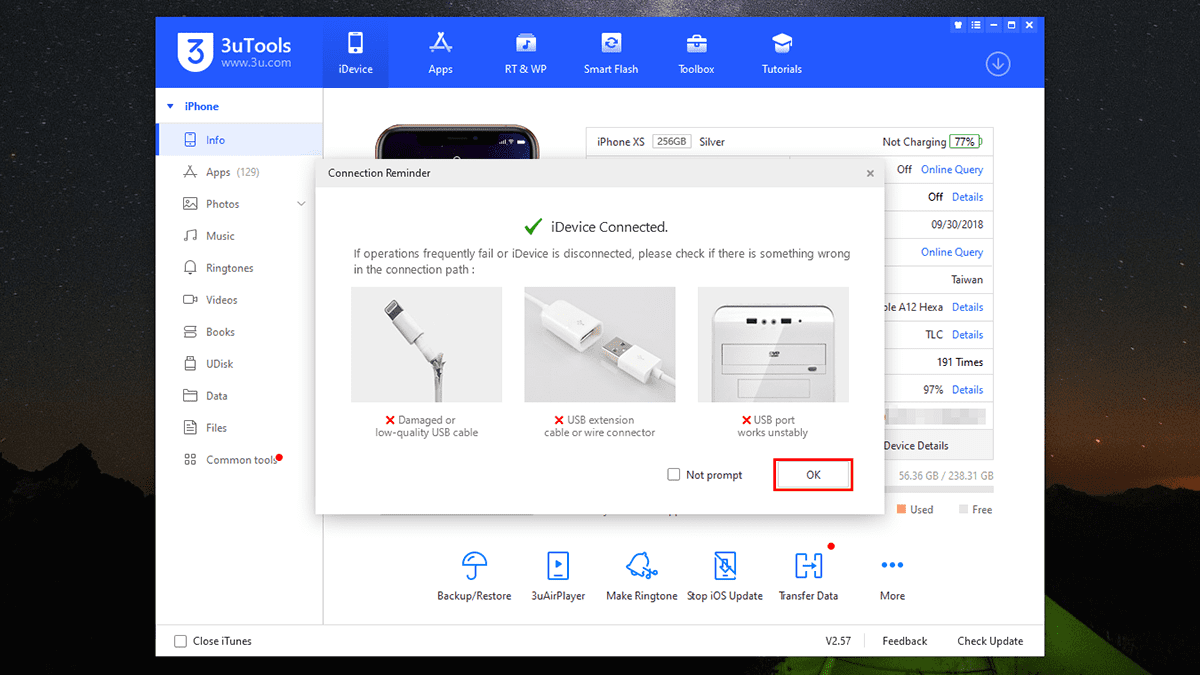Open Stop iOS Update tool
The height and width of the screenshot is (675, 1200).
(x=725, y=573)
